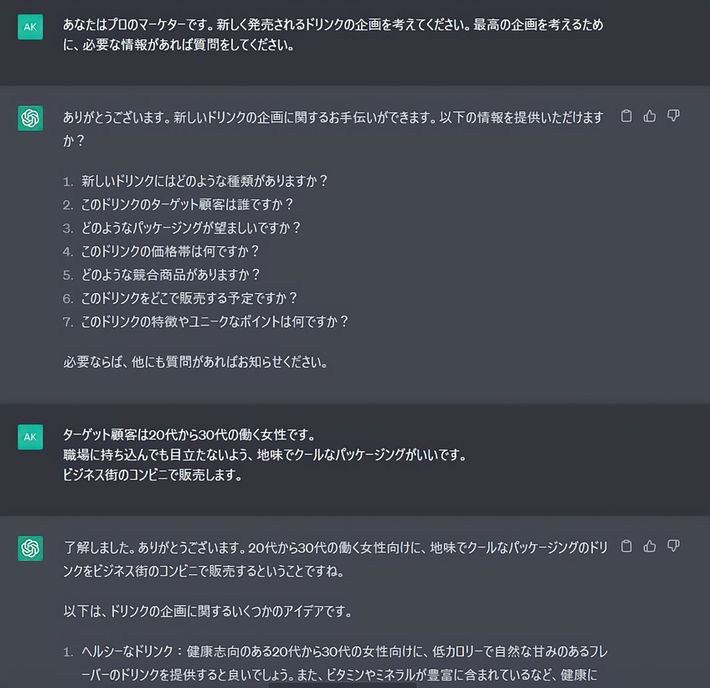Click question 4 about 価格帯
Image resolution: width=710 pixels, height=688 pixels.
coord(170,251)
